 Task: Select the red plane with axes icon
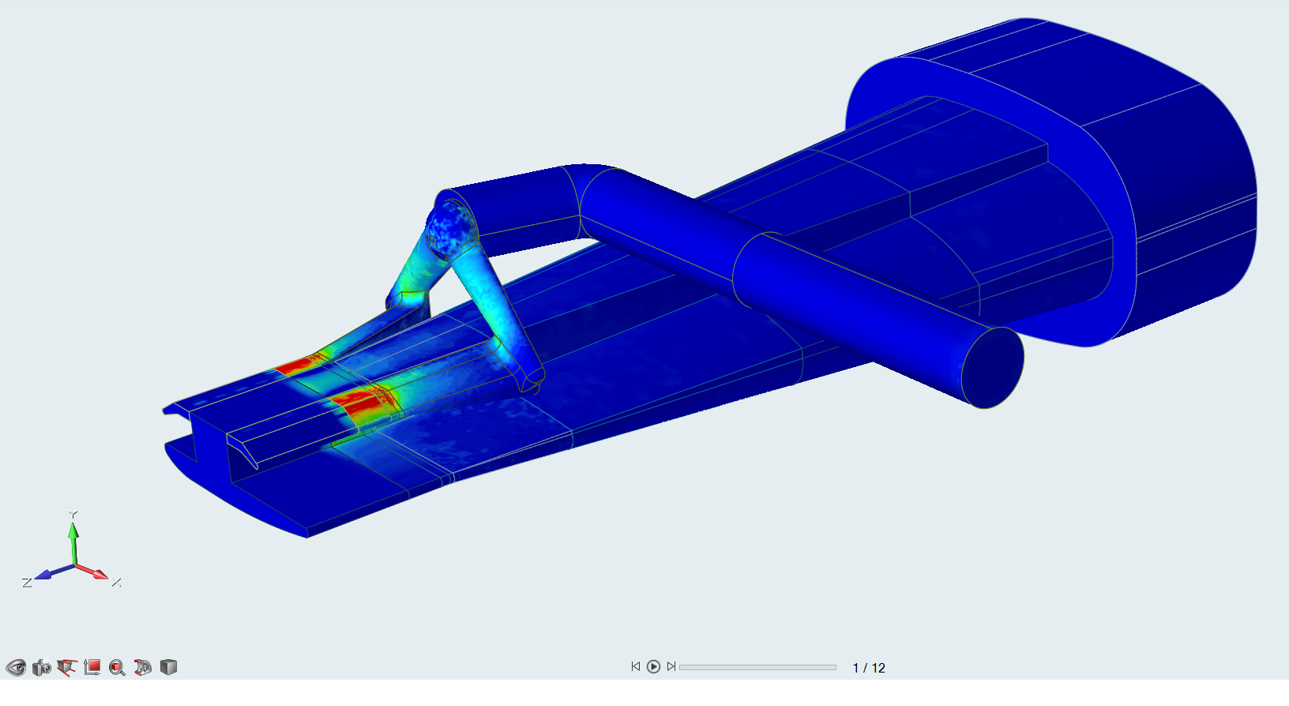[x=92, y=667]
